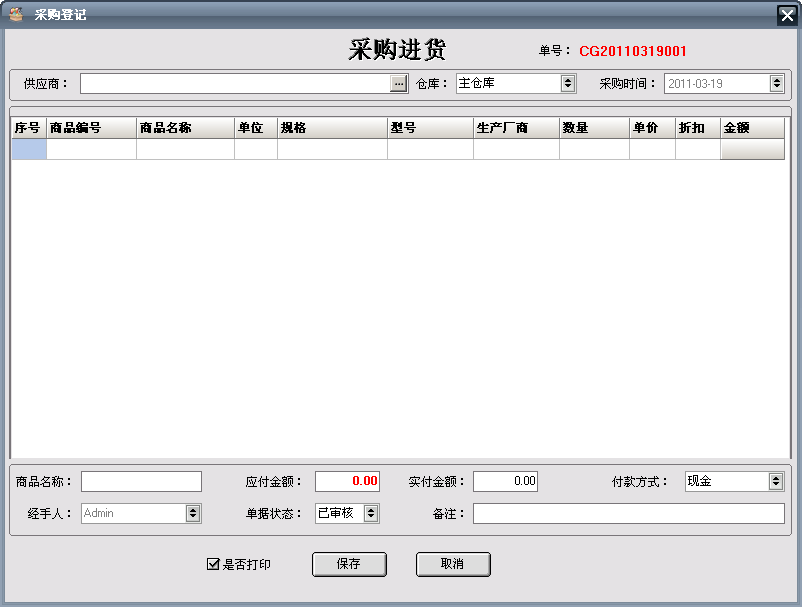Click the 保存 save button
The height and width of the screenshot is (607, 802).
pos(349,564)
